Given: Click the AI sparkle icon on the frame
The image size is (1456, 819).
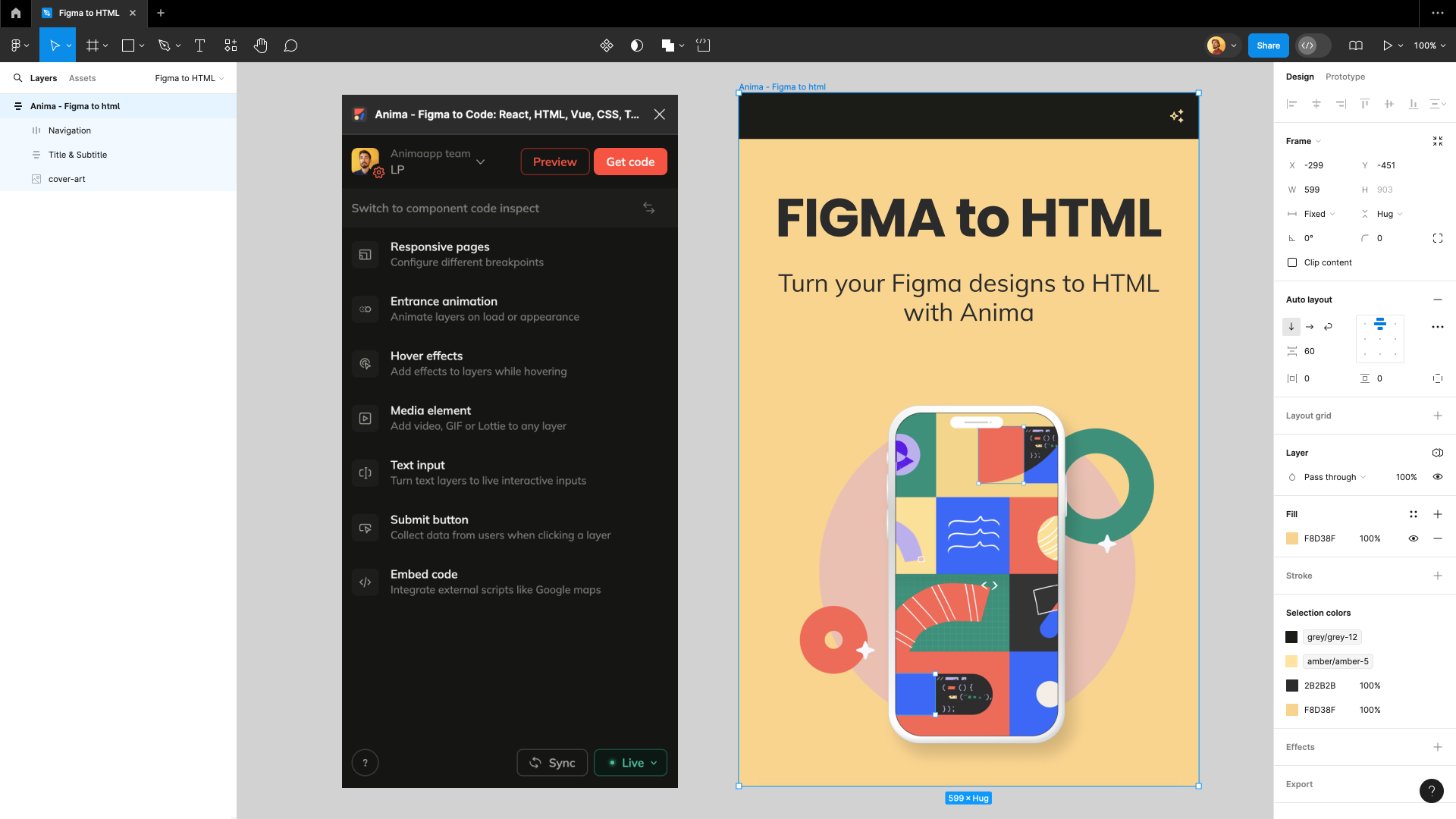Looking at the screenshot, I should 1177,116.
